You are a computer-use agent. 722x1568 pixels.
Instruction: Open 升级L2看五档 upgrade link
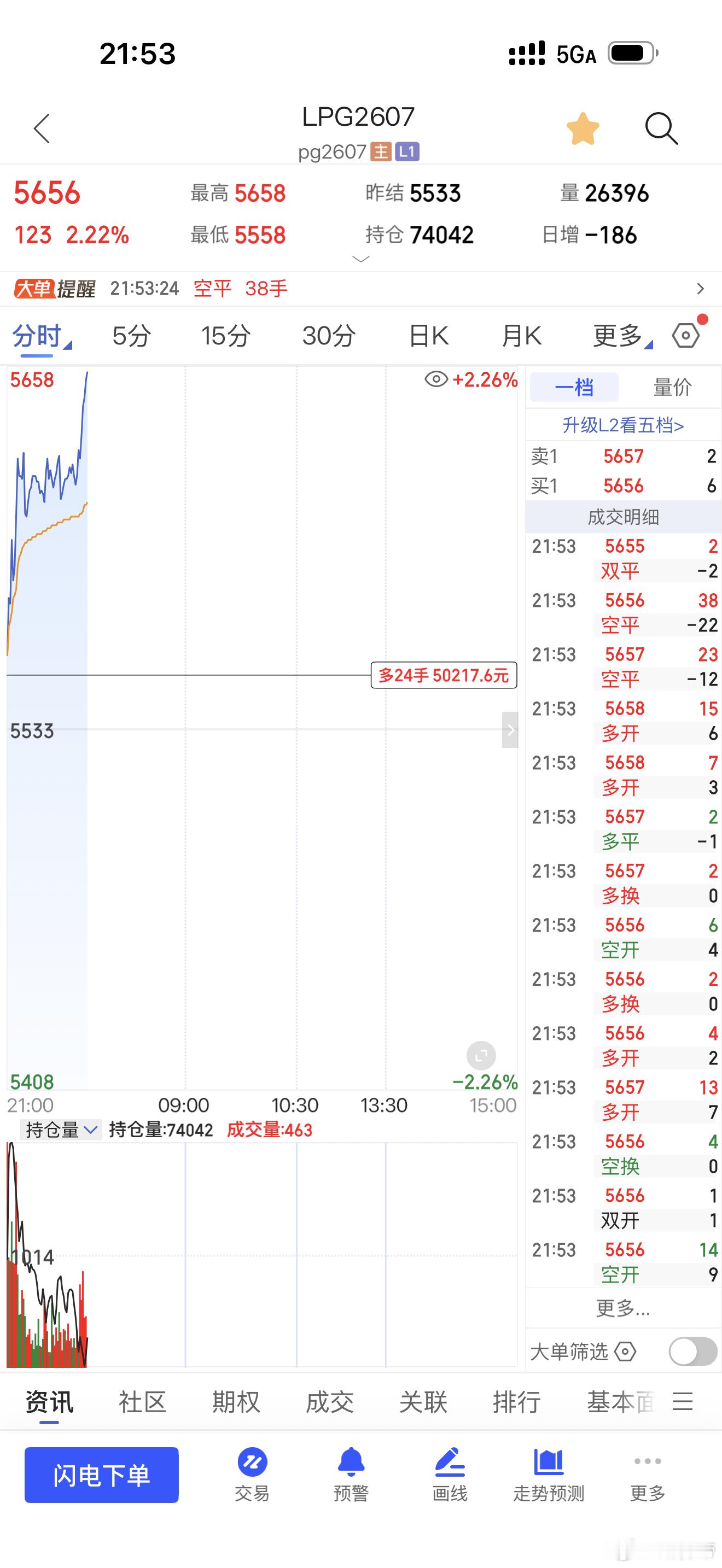[623, 425]
